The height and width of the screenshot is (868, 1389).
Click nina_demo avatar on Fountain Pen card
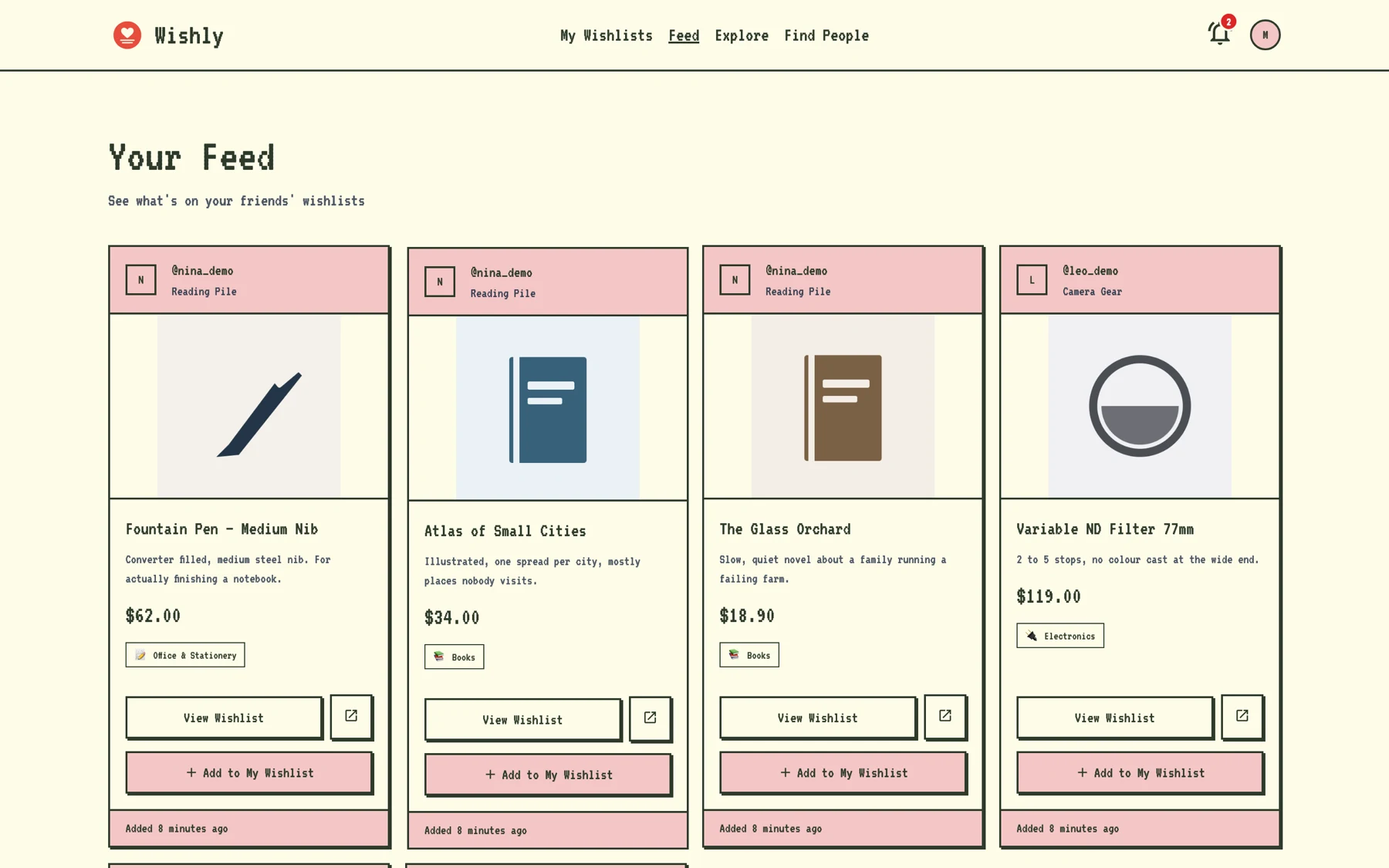140,280
